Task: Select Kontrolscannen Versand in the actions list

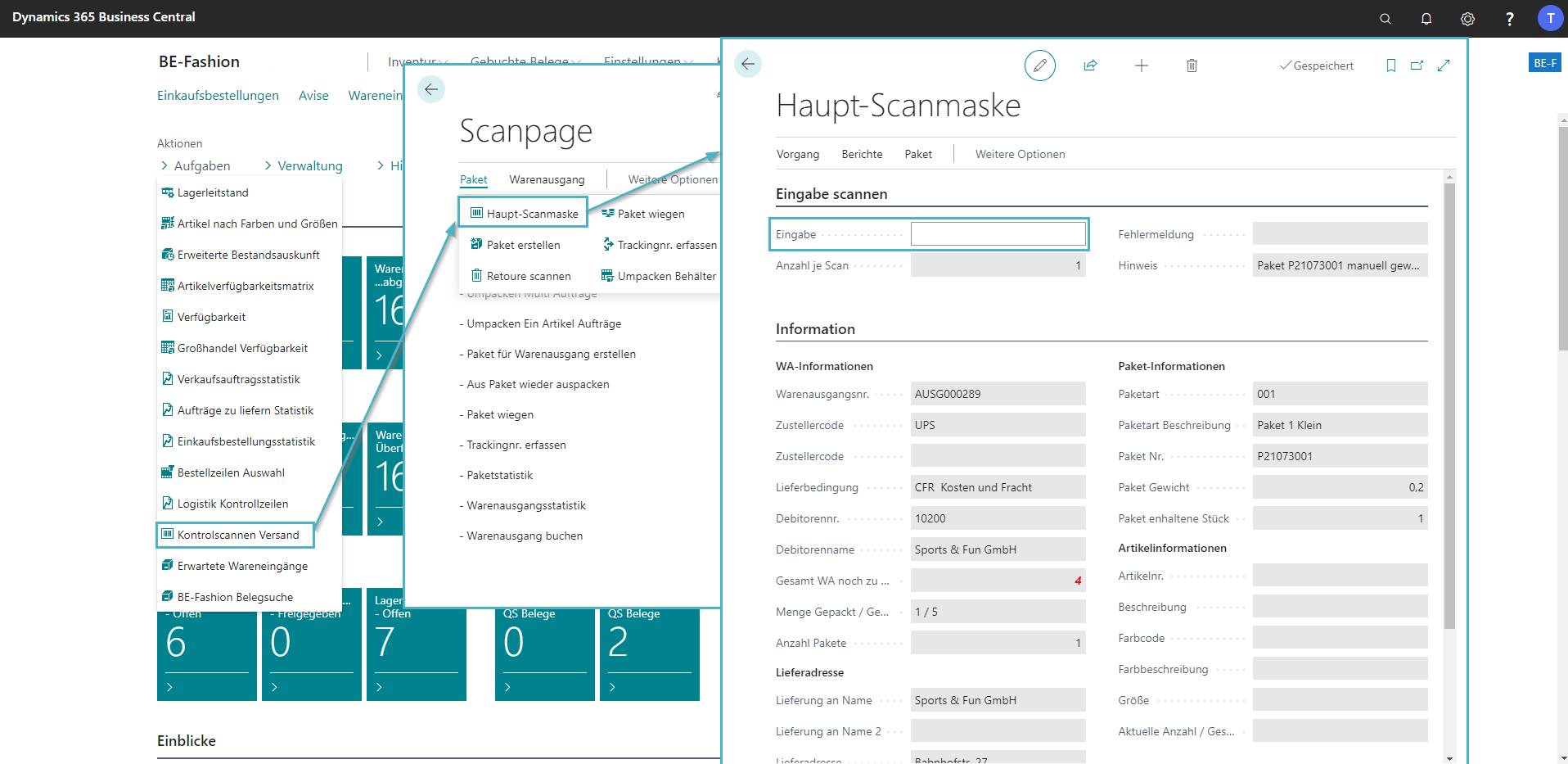Action: (x=237, y=535)
